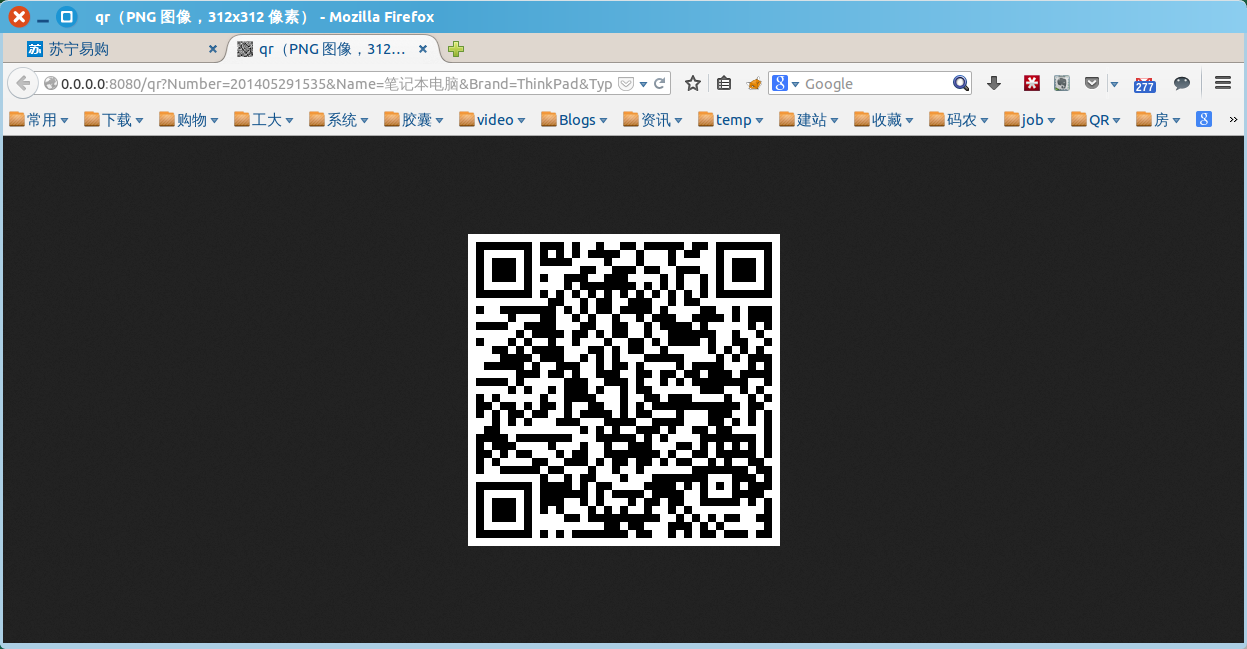Open the 码农 bookmarks folder
The height and width of the screenshot is (649, 1247).
tap(959, 120)
